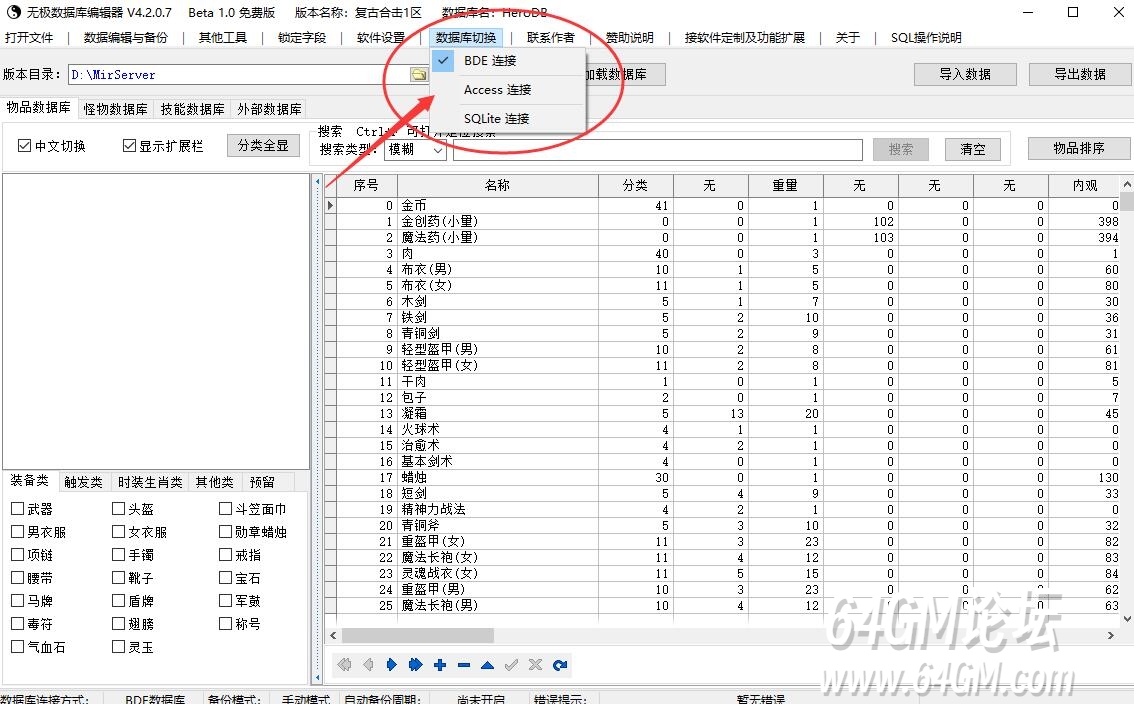Focus the search text input field

(x=657, y=150)
